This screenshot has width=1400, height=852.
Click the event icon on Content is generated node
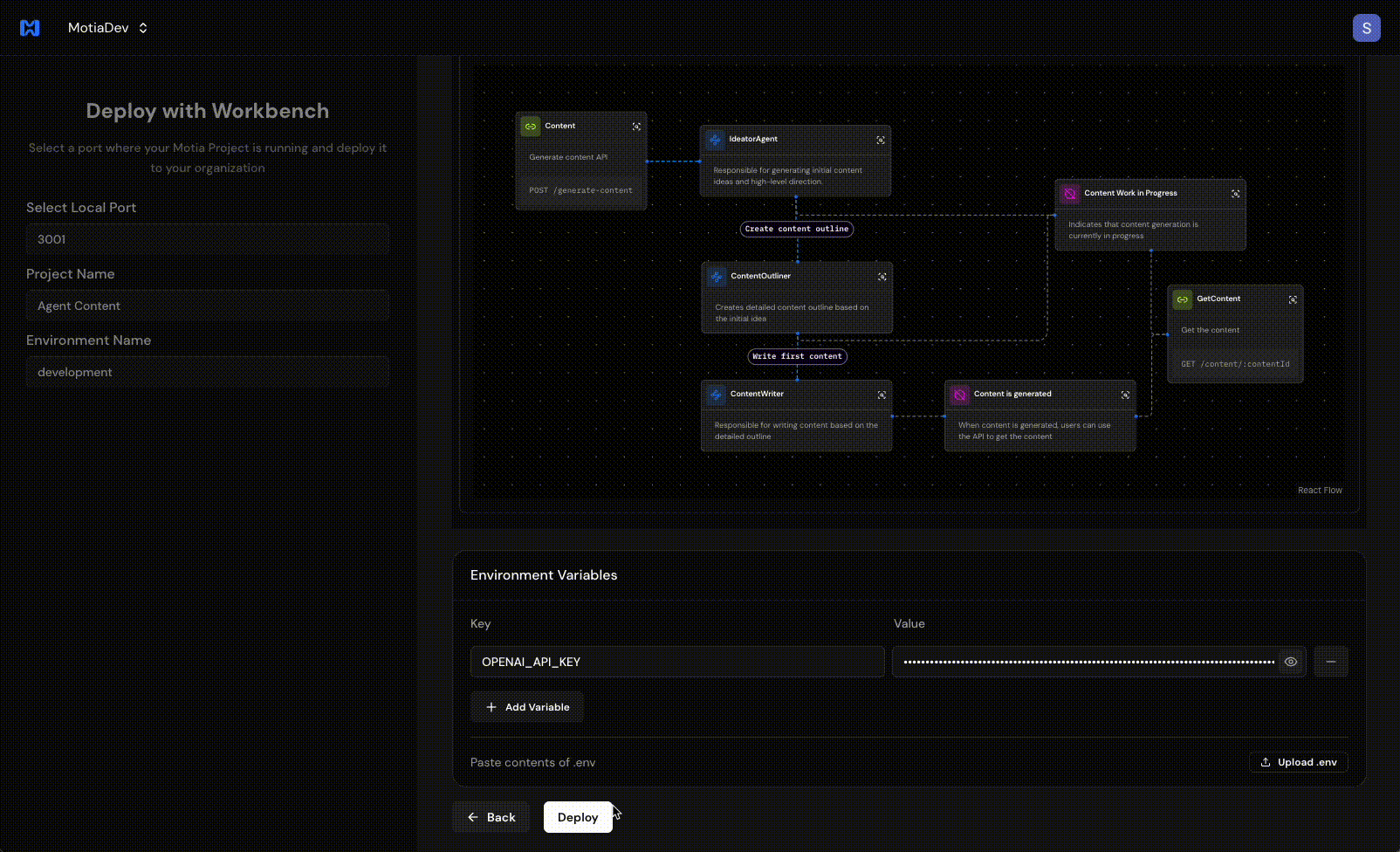click(960, 394)
